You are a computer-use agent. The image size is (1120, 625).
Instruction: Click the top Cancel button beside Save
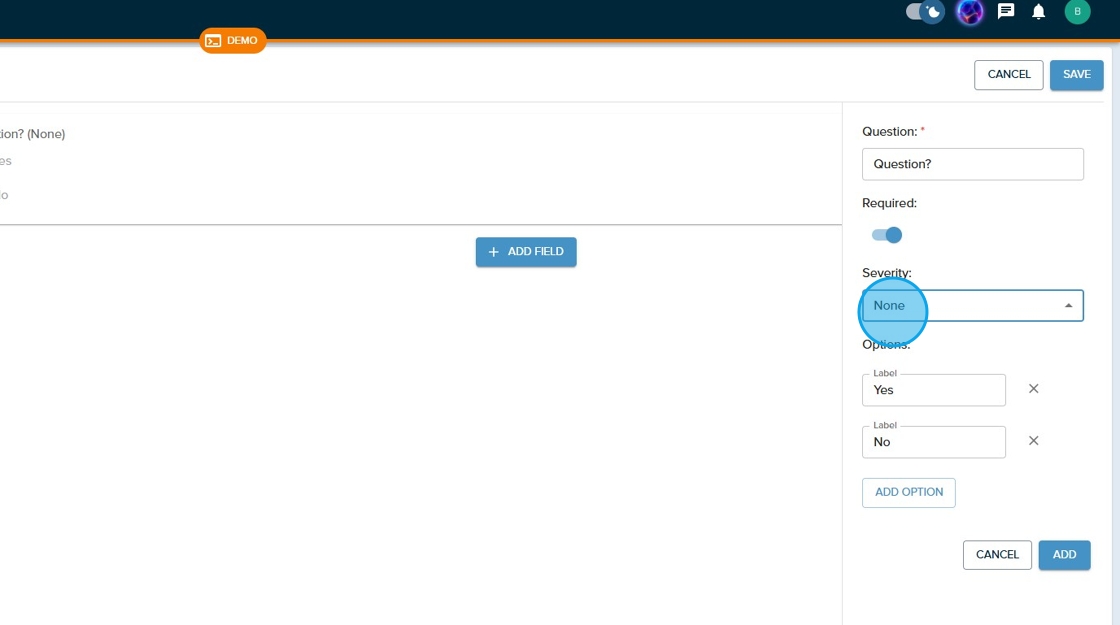tap(1008, 75)
